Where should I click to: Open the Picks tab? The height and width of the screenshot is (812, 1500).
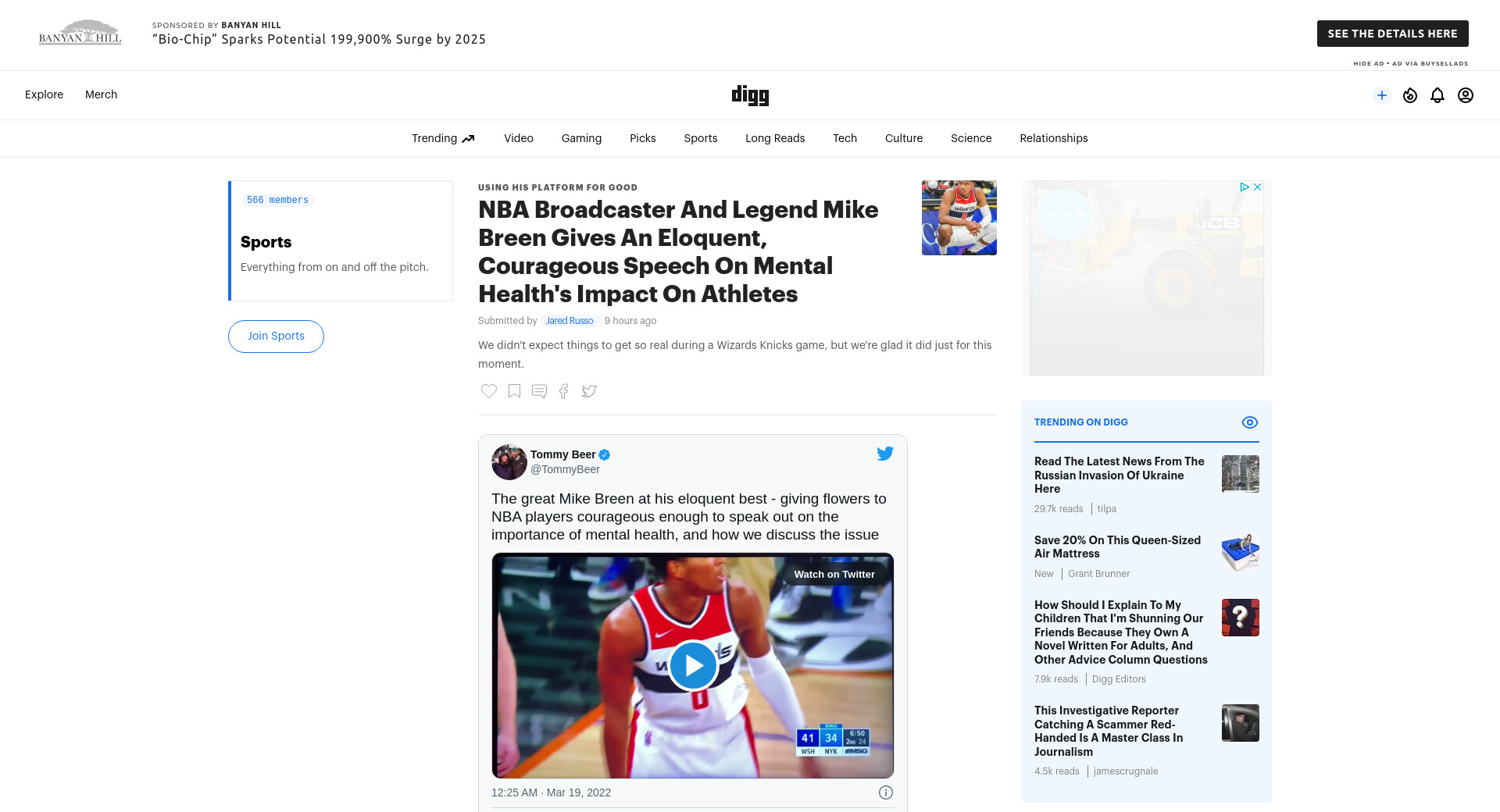[x=643, y=138]
